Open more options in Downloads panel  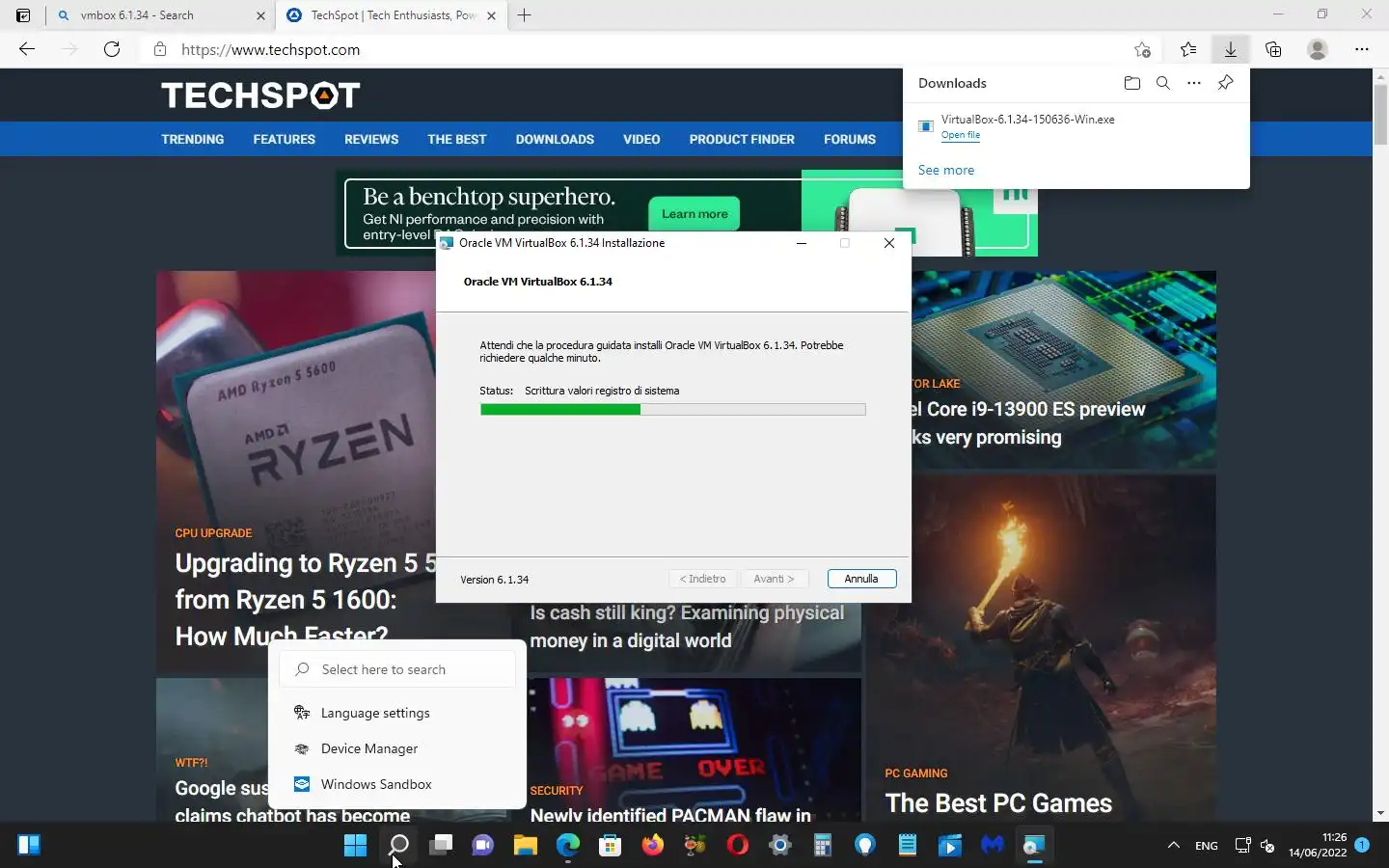pos(1194,83)
